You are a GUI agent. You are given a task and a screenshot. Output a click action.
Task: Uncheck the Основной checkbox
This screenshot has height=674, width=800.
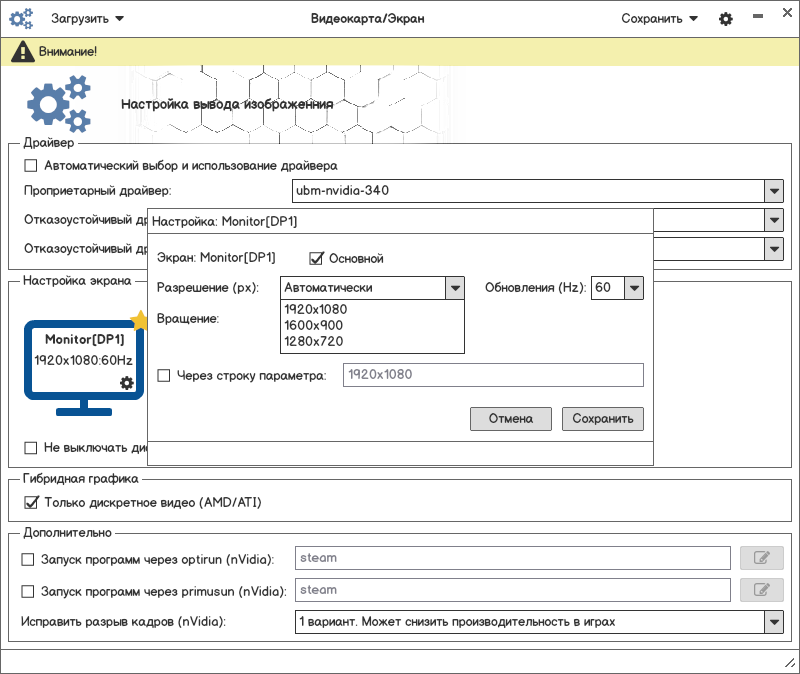coord(317,258)
